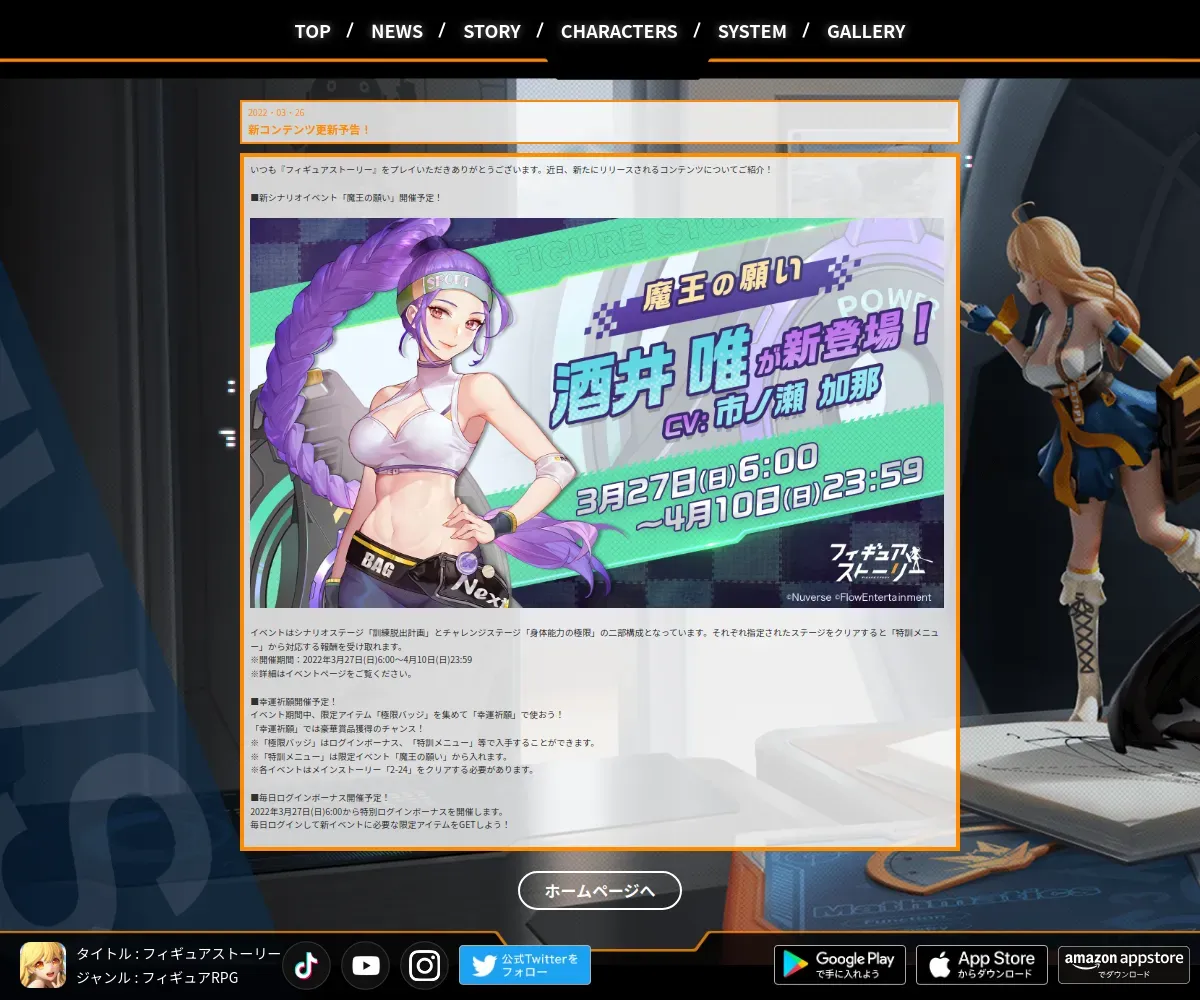Tap the game app icon in footer

[x=43, y=965]
